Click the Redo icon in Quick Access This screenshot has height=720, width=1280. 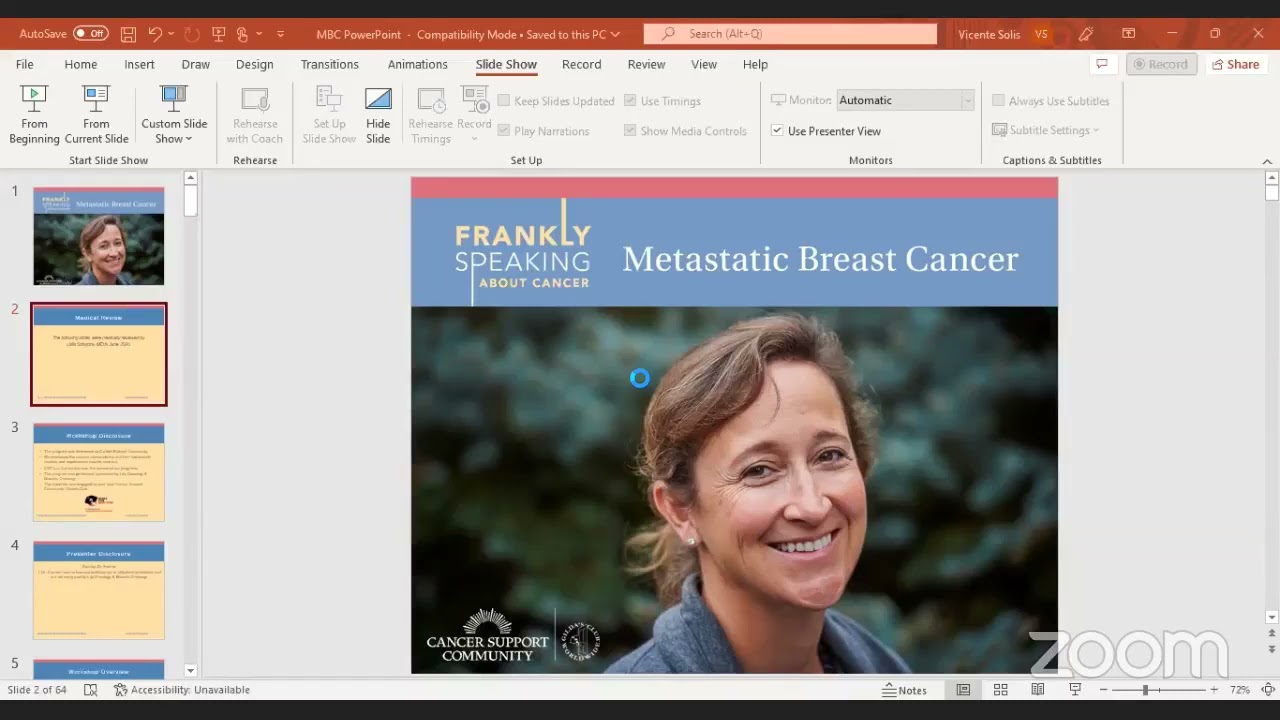click(x=193, y=34)
